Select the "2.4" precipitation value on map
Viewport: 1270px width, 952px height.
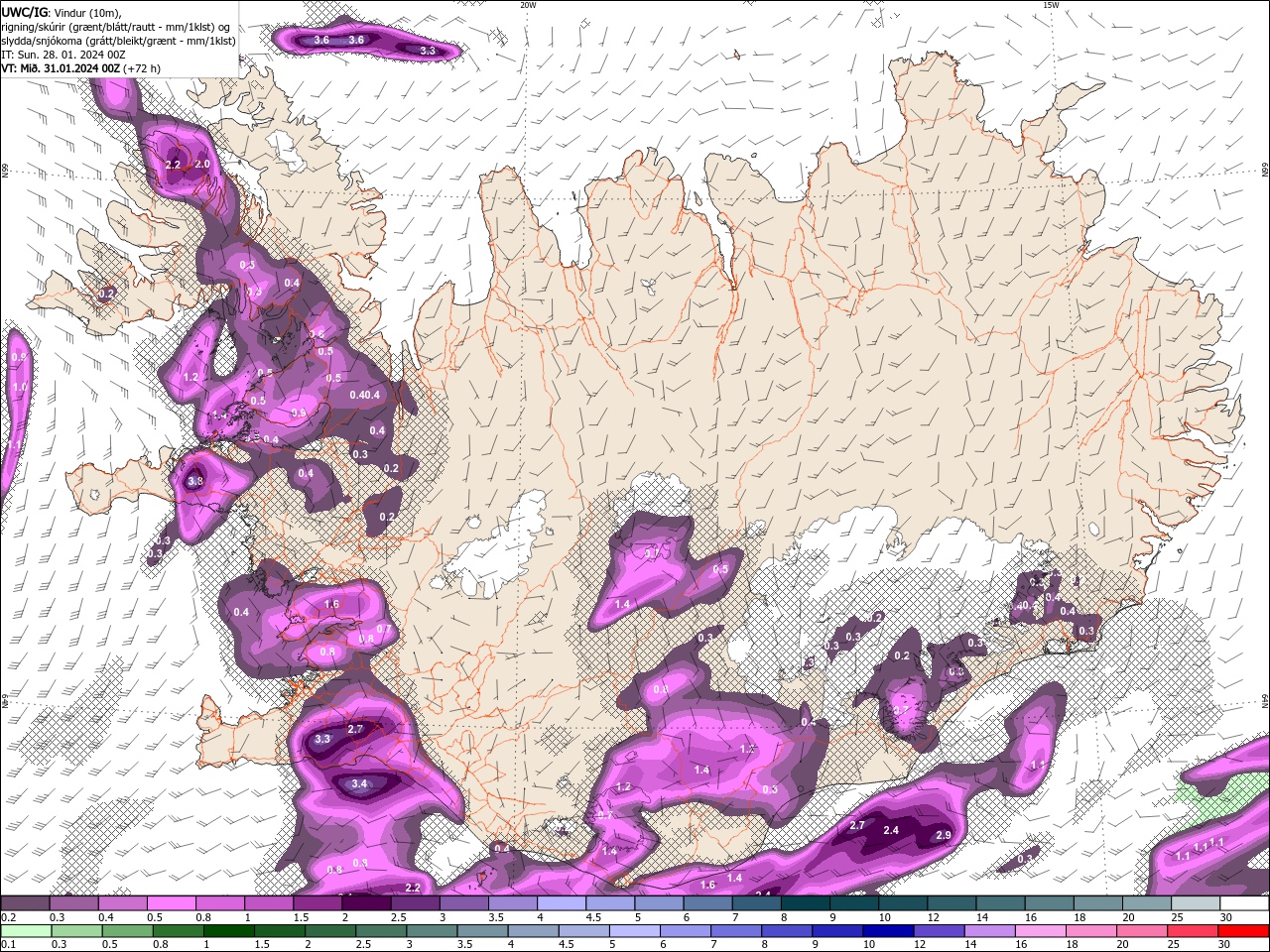tap(891, 830)
